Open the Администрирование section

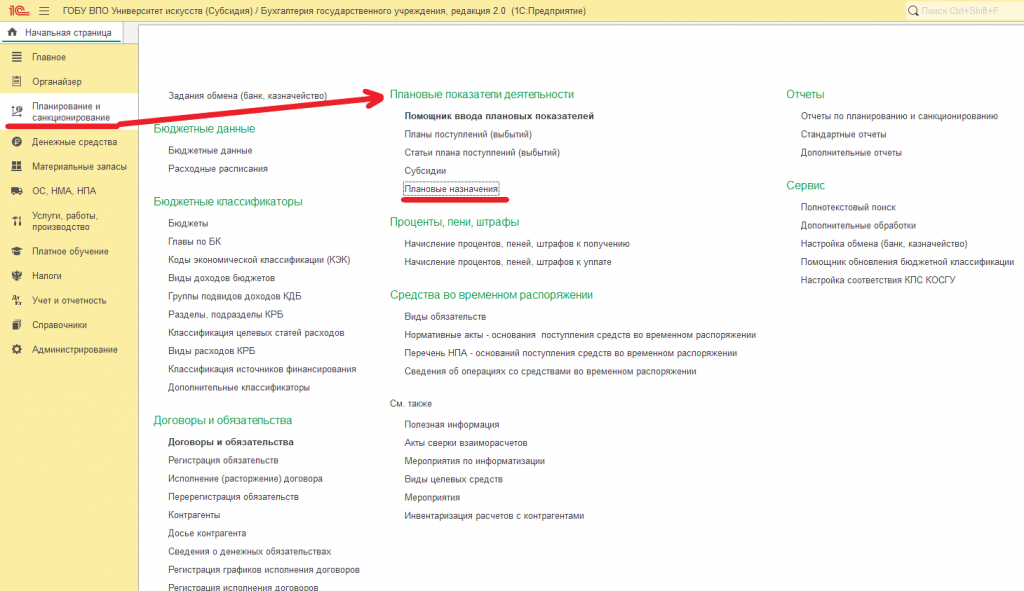point(69,349)
